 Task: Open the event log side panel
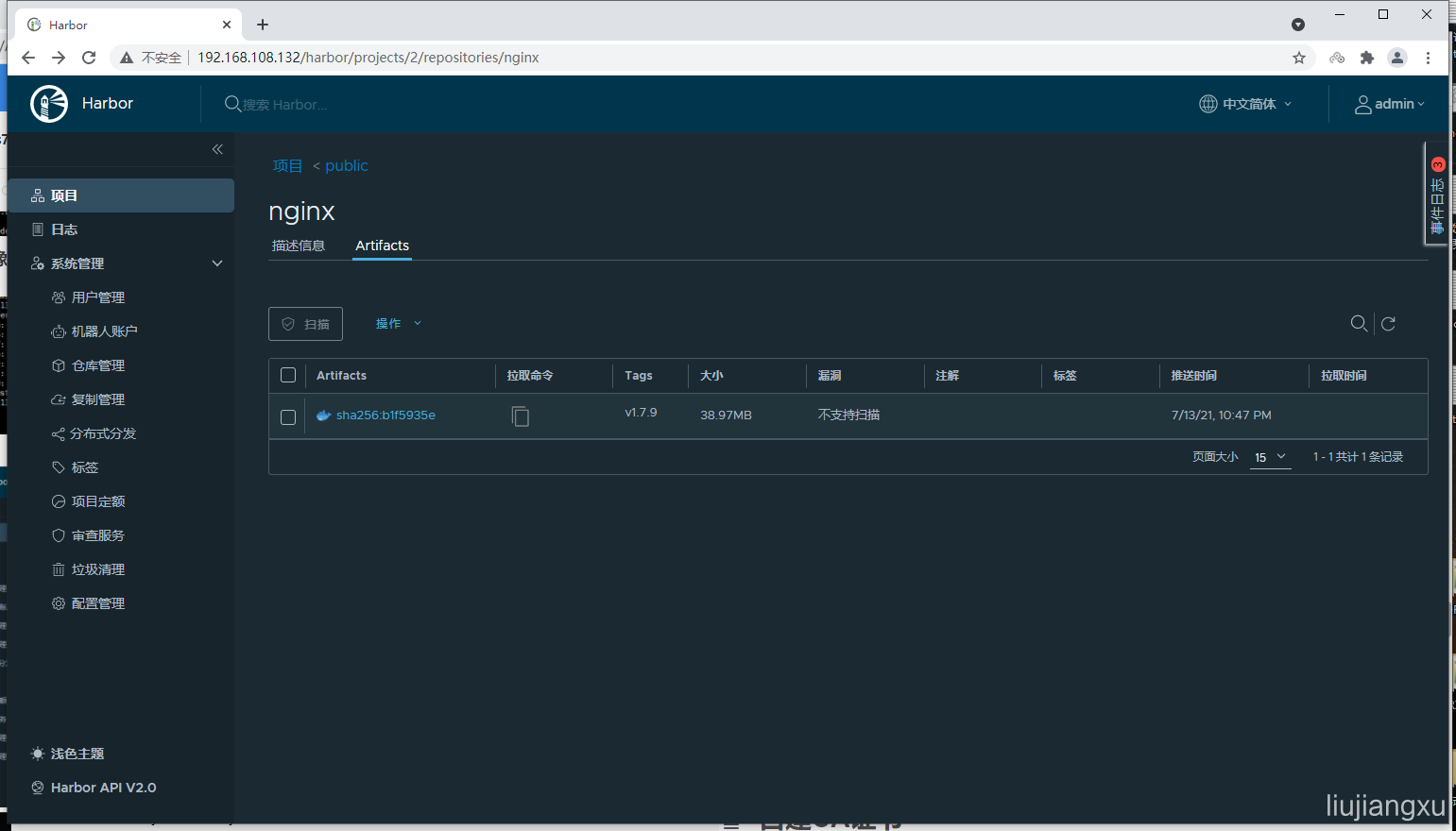click(x=1437, y=195)
